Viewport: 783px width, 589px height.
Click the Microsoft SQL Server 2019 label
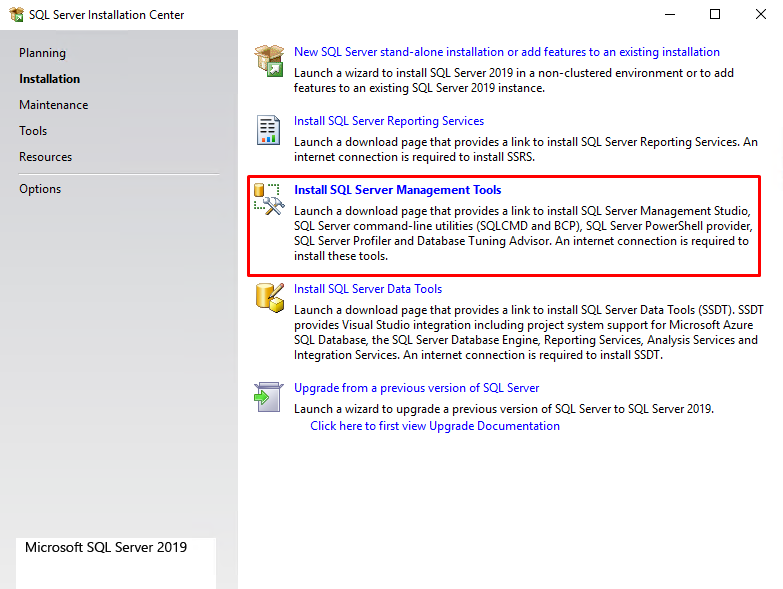106,547
